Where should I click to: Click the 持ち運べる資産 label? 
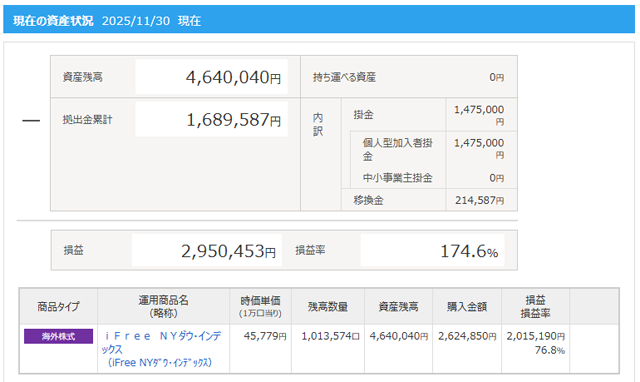coord(344,77)
